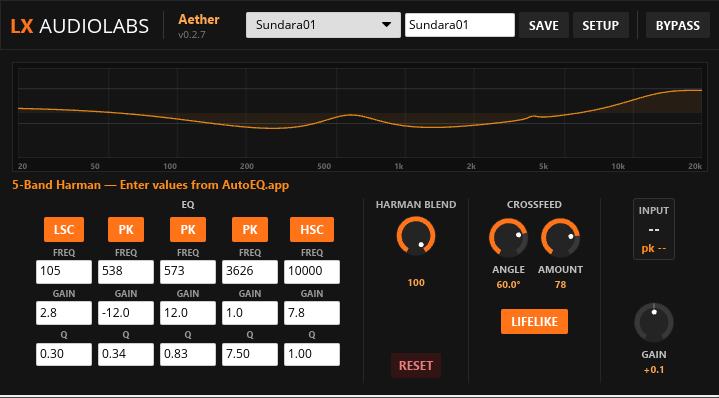The height and width of the screenshot is (398, 719).
Task: Edit the Q field showing 0.34
Action: click(x=126, y=354)
